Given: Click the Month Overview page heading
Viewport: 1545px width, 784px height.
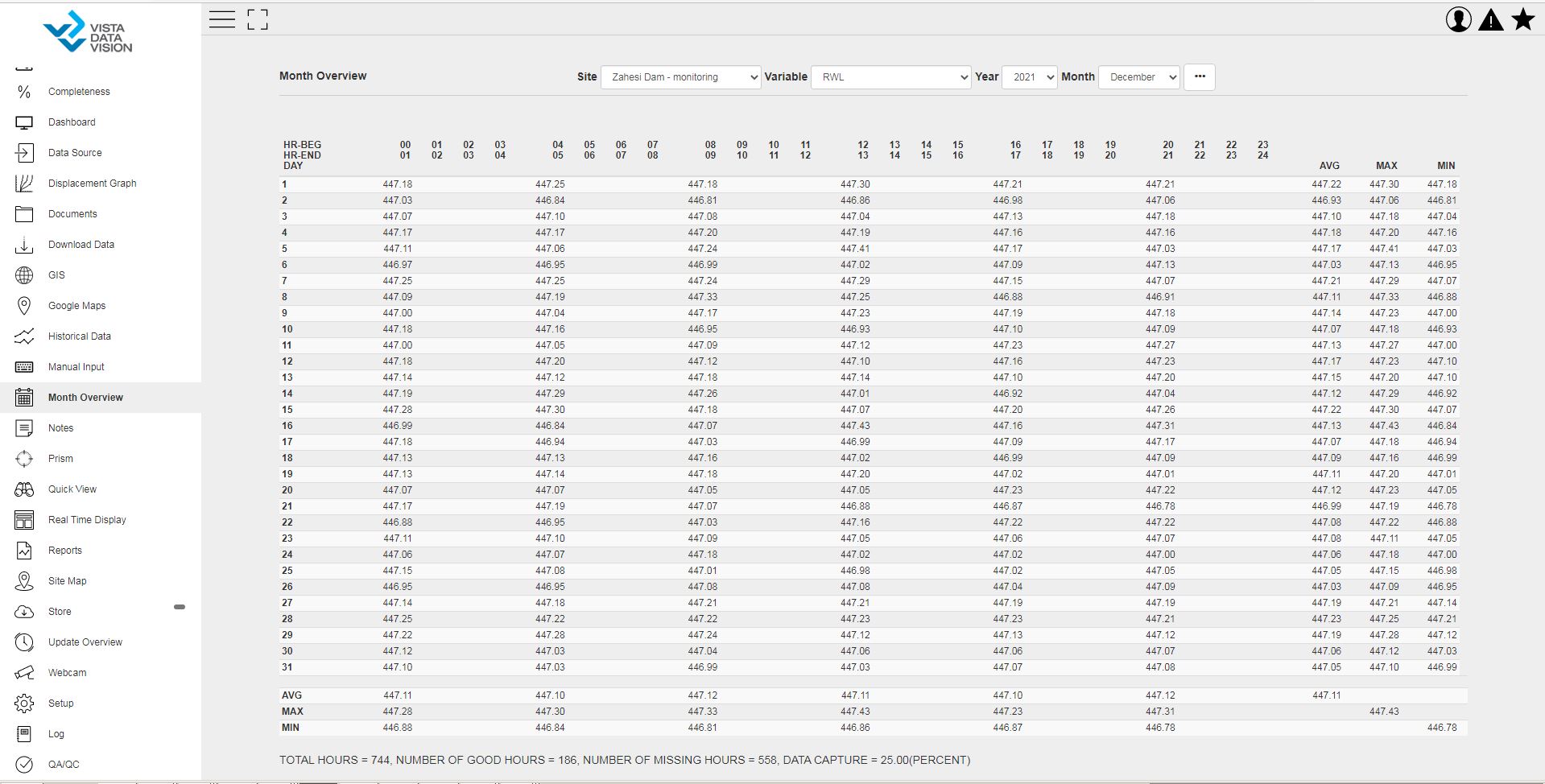Looking at the screenshot, I should pyautogui.click(x=323, y=76).
